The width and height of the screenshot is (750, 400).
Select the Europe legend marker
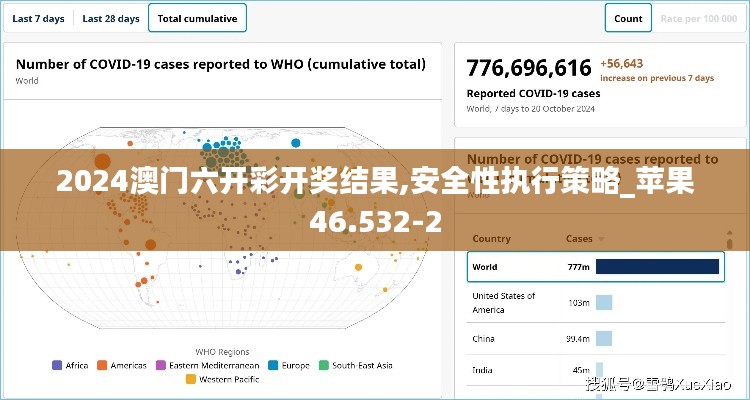(273, 365)
